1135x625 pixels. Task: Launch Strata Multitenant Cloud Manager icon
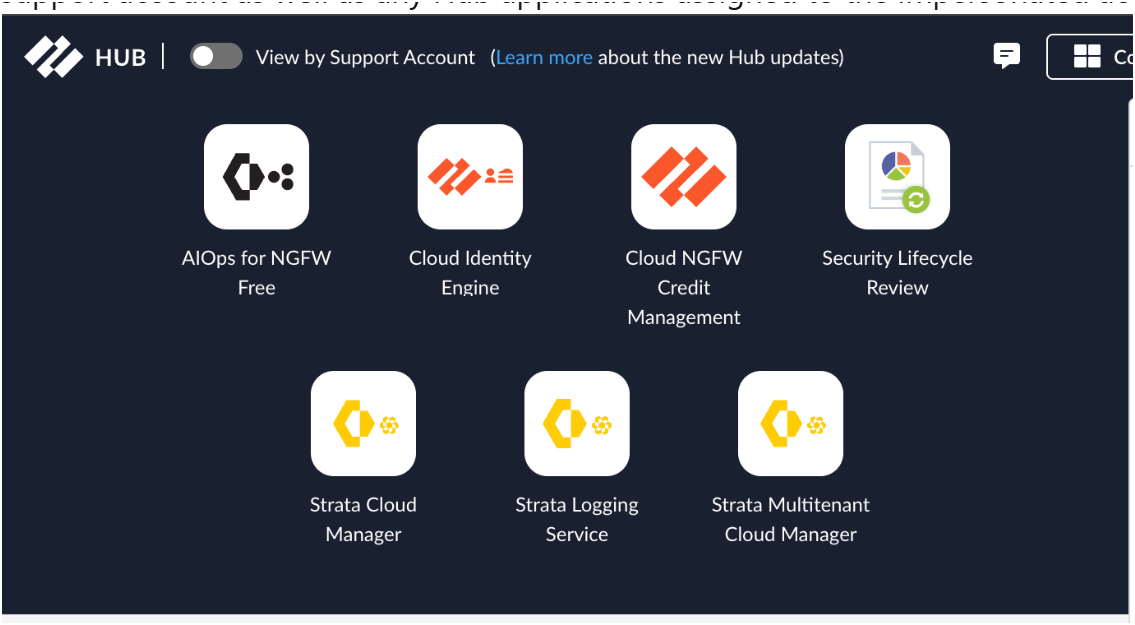(790, 423)
